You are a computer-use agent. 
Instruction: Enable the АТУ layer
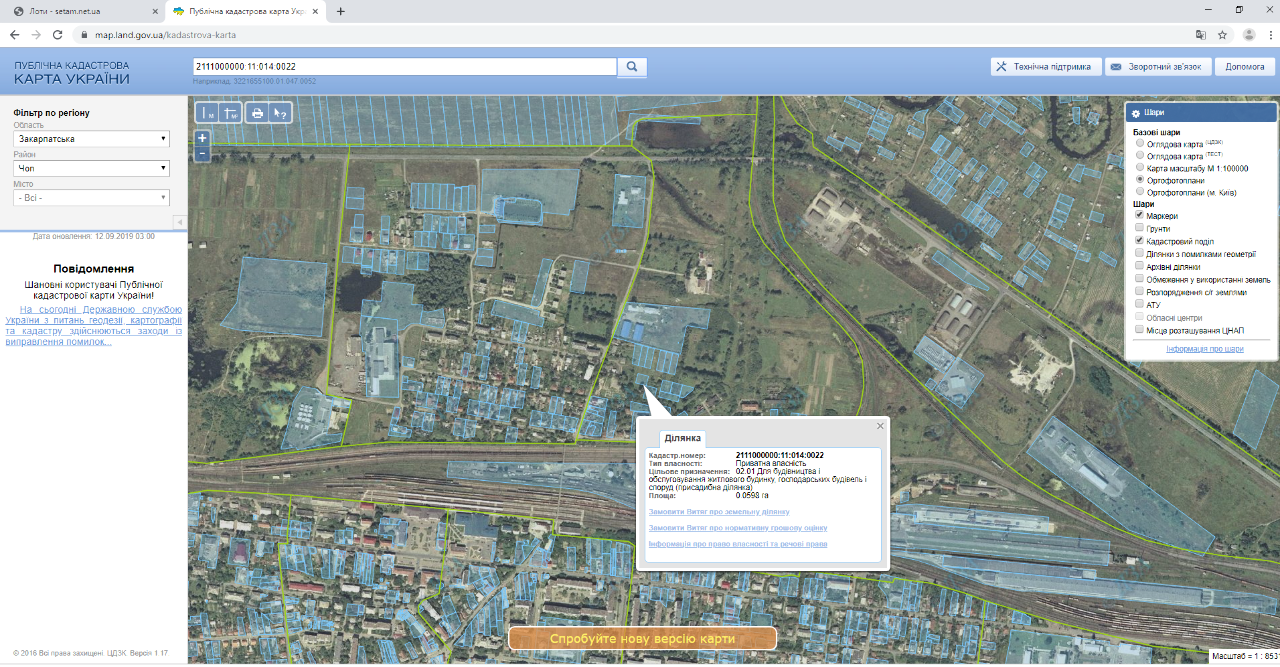coord(1139,304)
